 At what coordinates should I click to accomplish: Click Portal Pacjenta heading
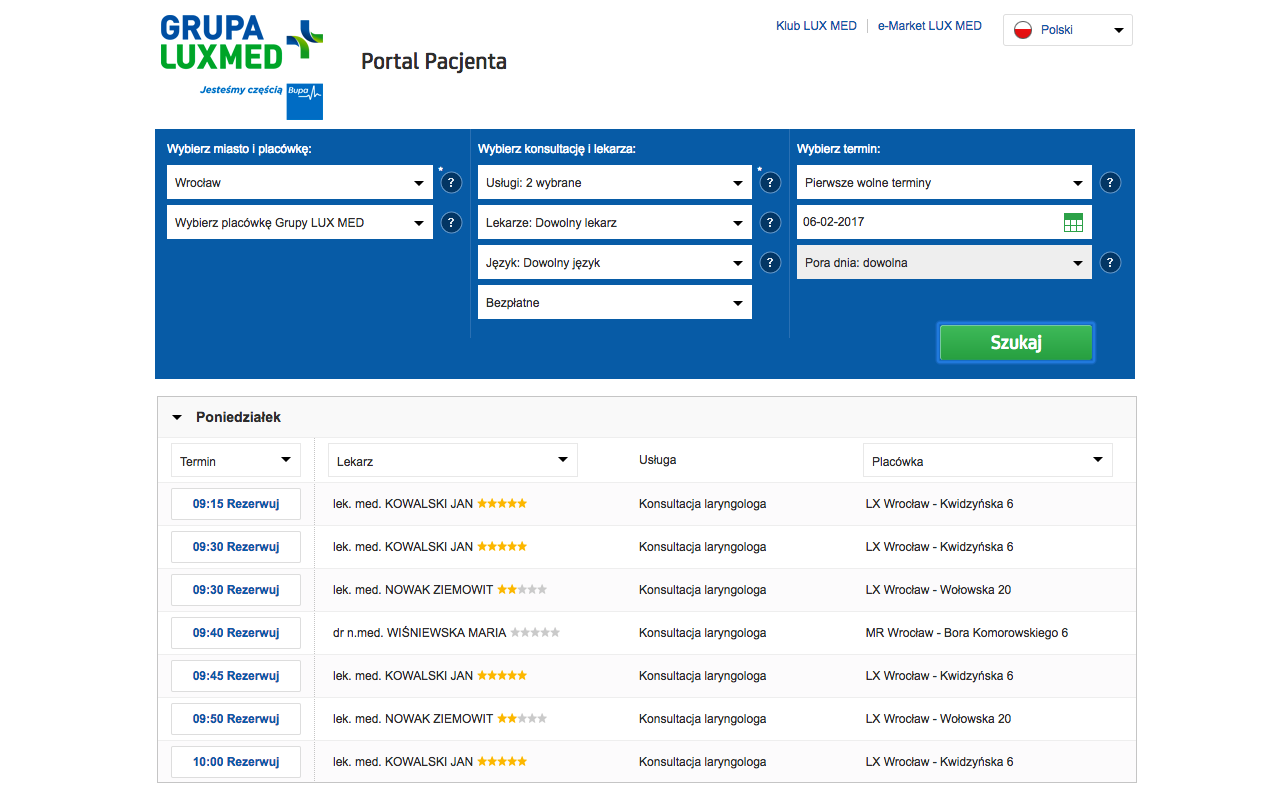pos(434,62)
